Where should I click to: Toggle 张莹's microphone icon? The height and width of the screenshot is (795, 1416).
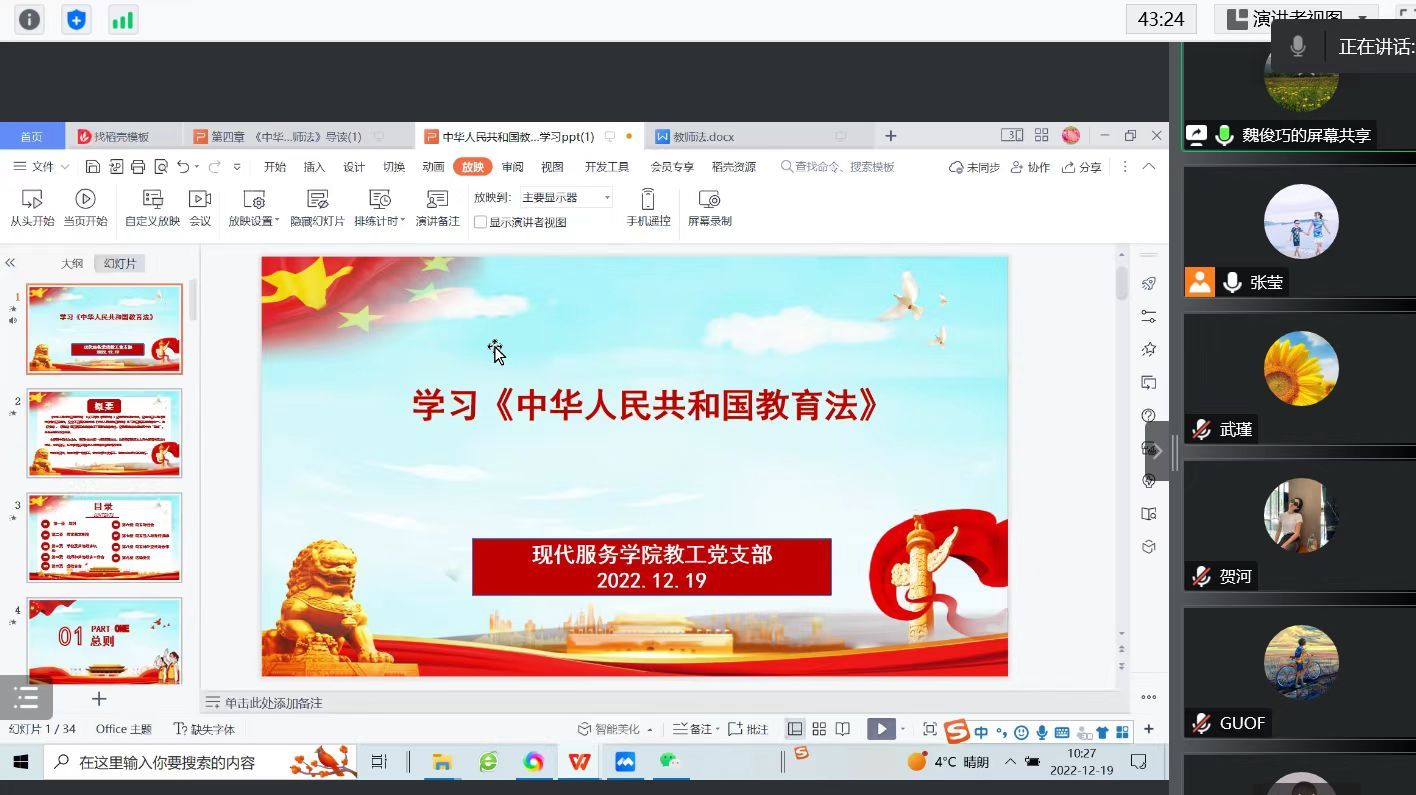tap(1232, 283)
